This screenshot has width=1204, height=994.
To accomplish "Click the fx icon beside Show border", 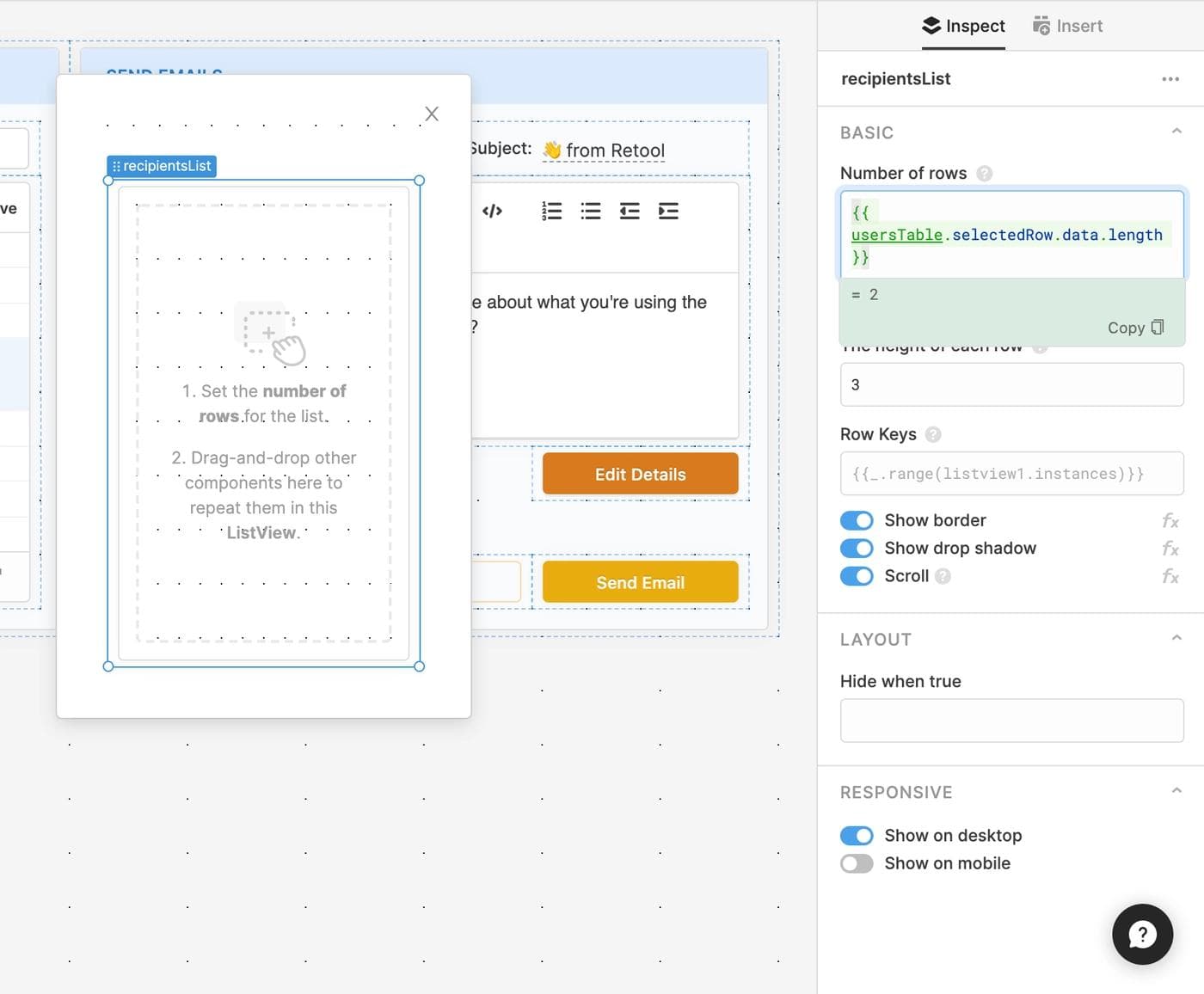I will click(x=1170, y=520).
